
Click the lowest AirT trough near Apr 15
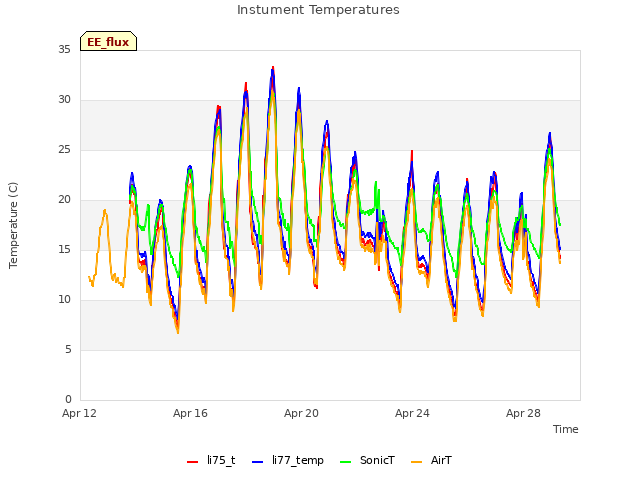[x=178, y=332]
